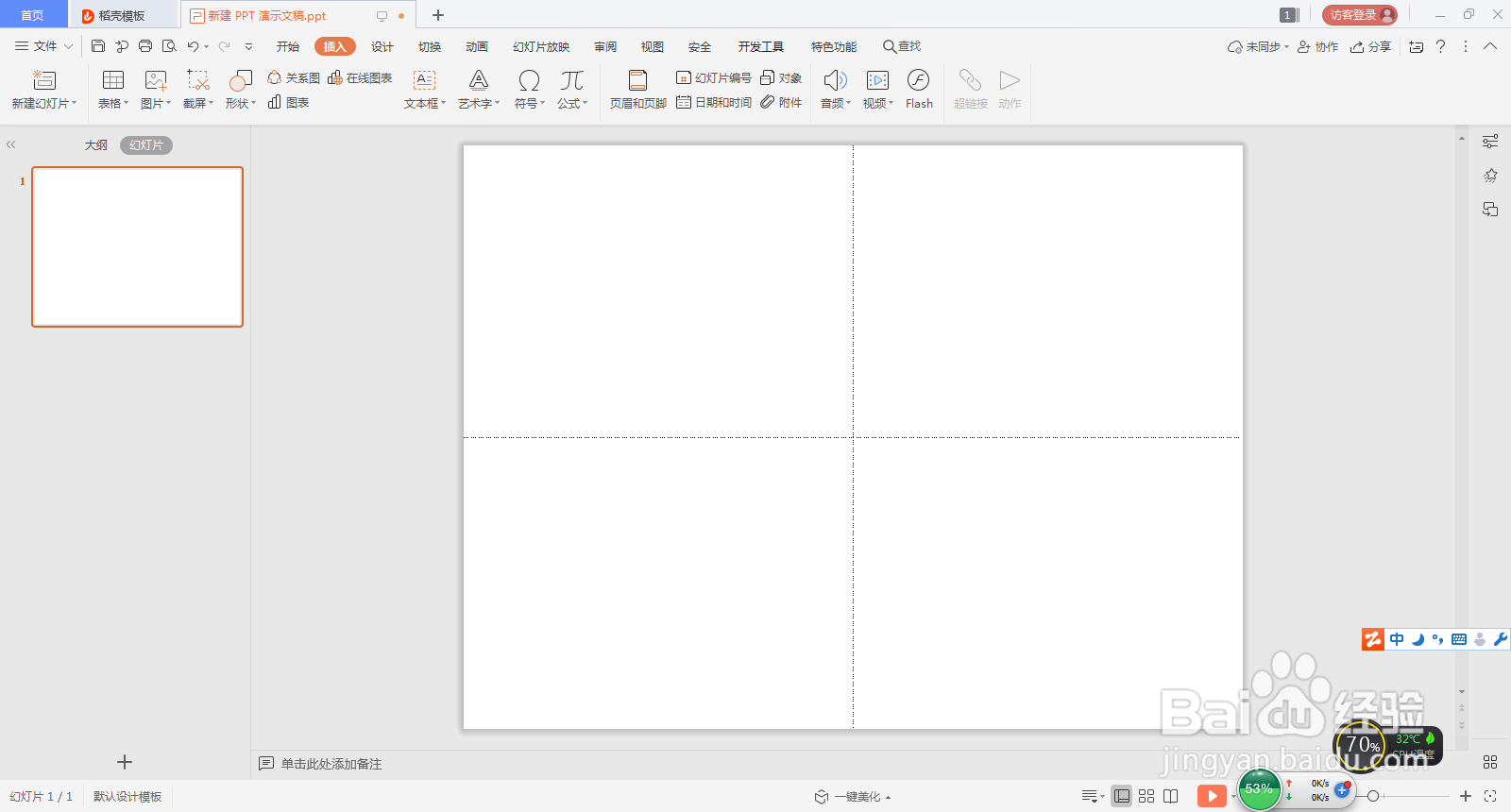
Task: Select slide 1 thumbnail
Action: pyautogui.click(x=138, y=247)
